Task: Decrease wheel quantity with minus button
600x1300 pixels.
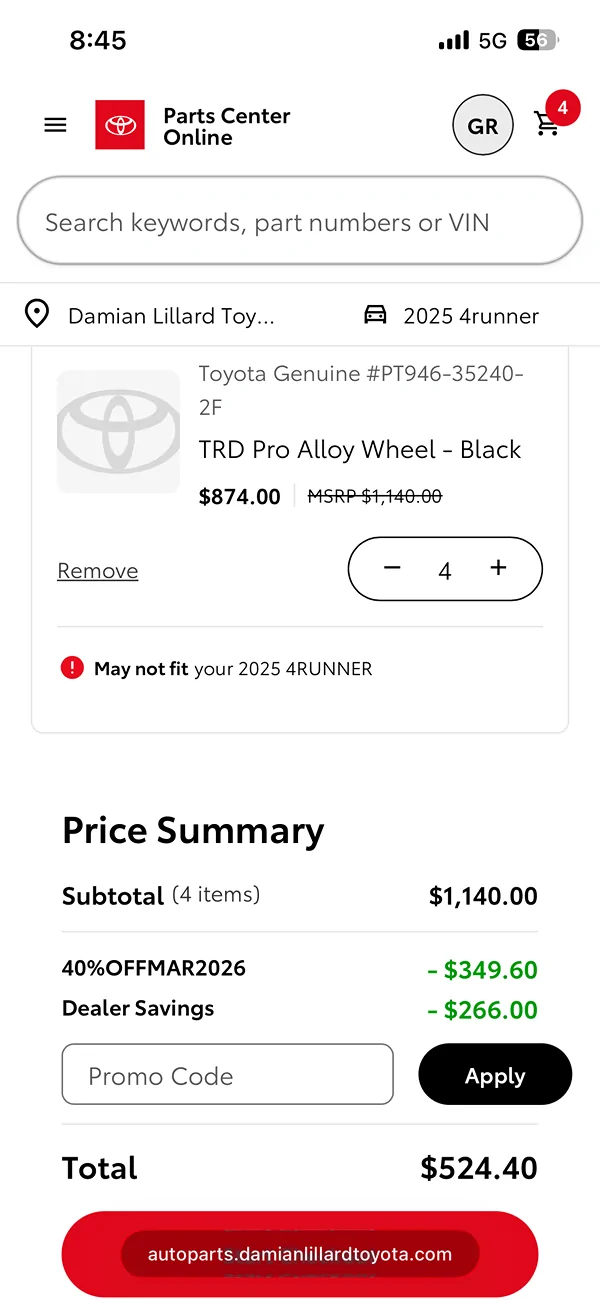Action: point(392,569)
